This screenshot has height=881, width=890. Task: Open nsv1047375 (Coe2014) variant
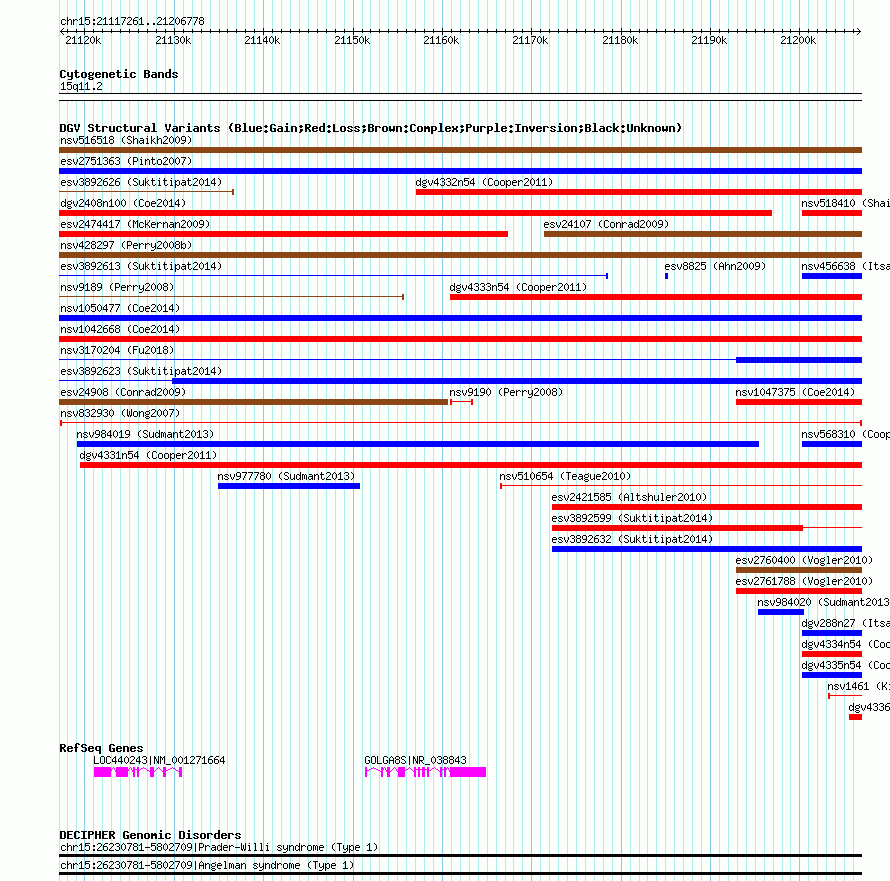click(795, 392)
